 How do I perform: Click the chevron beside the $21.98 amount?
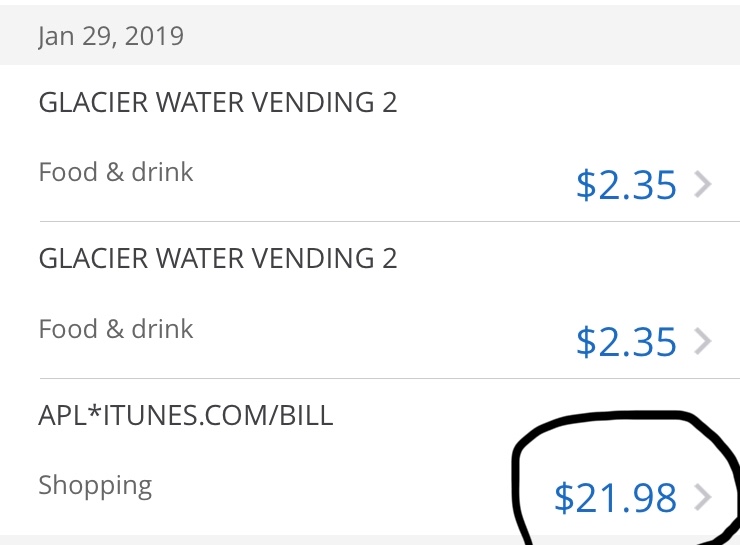[x=703, y=497]
